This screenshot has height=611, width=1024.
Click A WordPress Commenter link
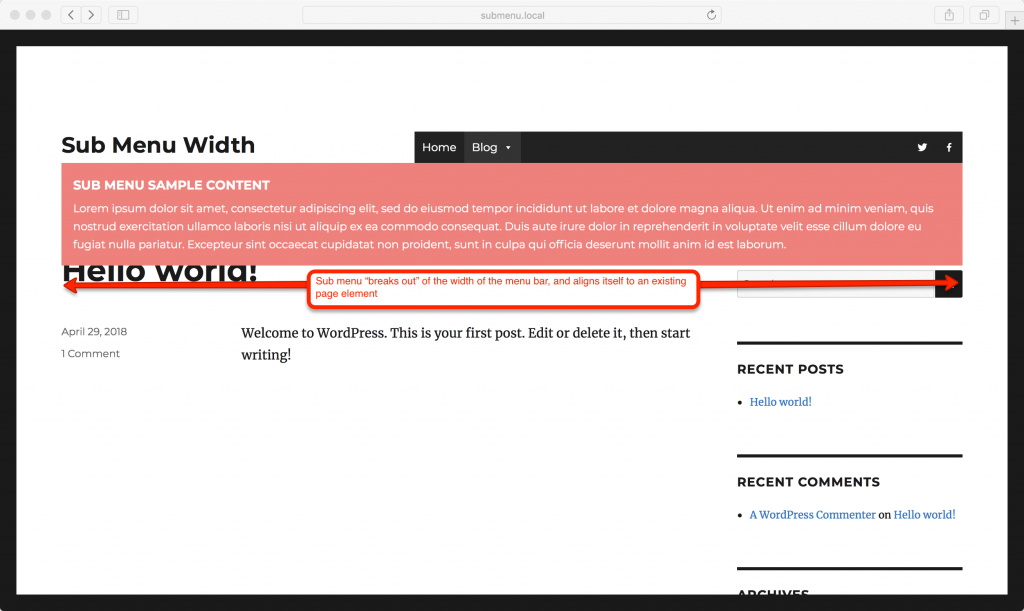coord(812,514)
